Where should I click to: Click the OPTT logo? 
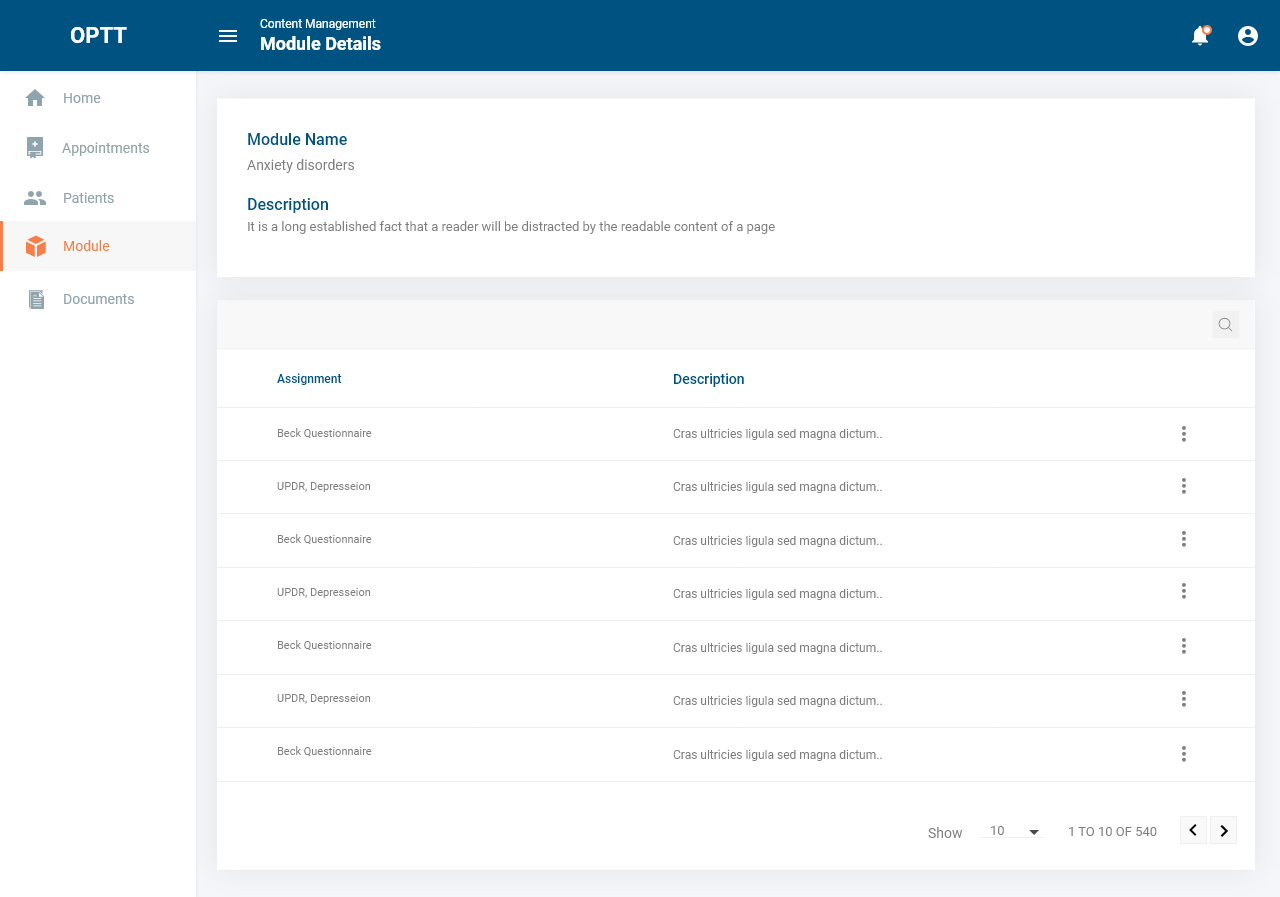98,36
